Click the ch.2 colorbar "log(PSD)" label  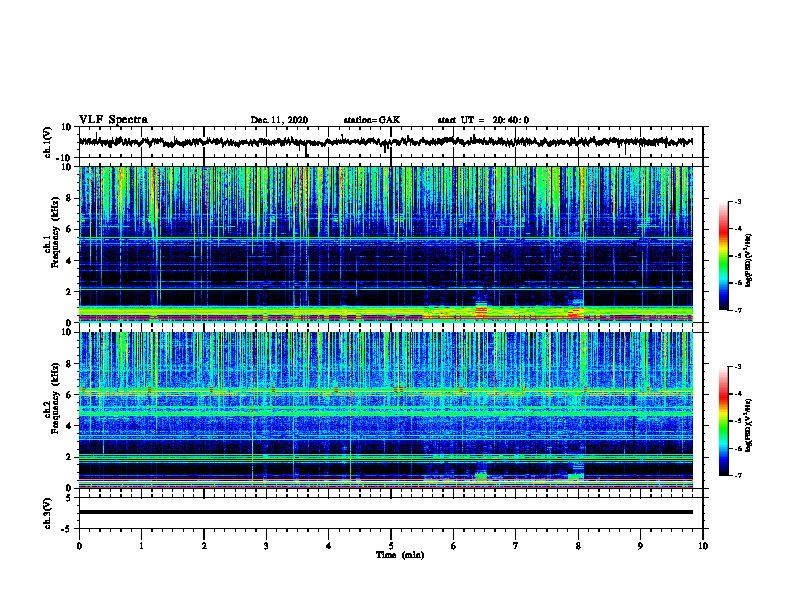coord(748,425)
